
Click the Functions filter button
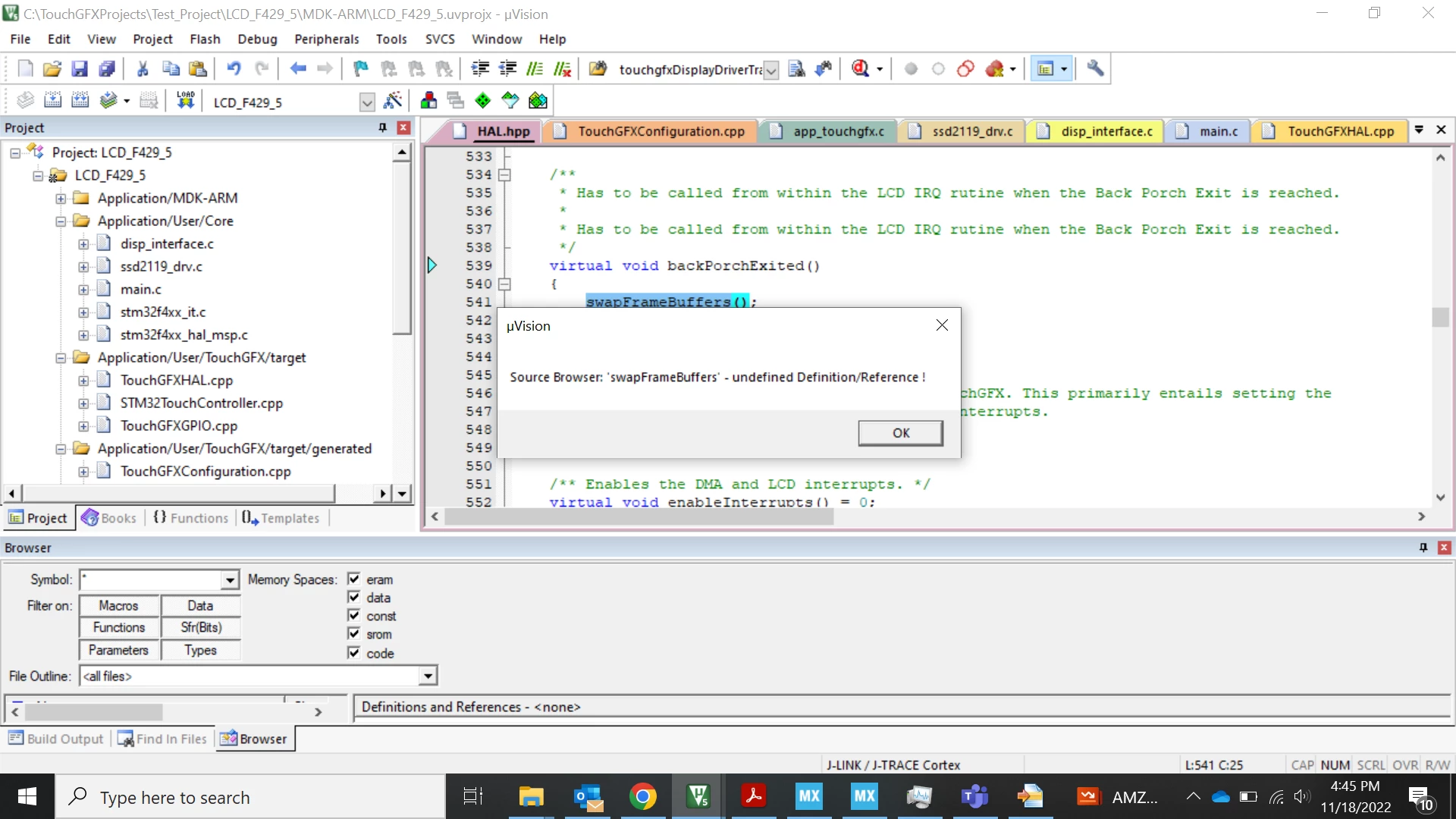pos(119,628)
